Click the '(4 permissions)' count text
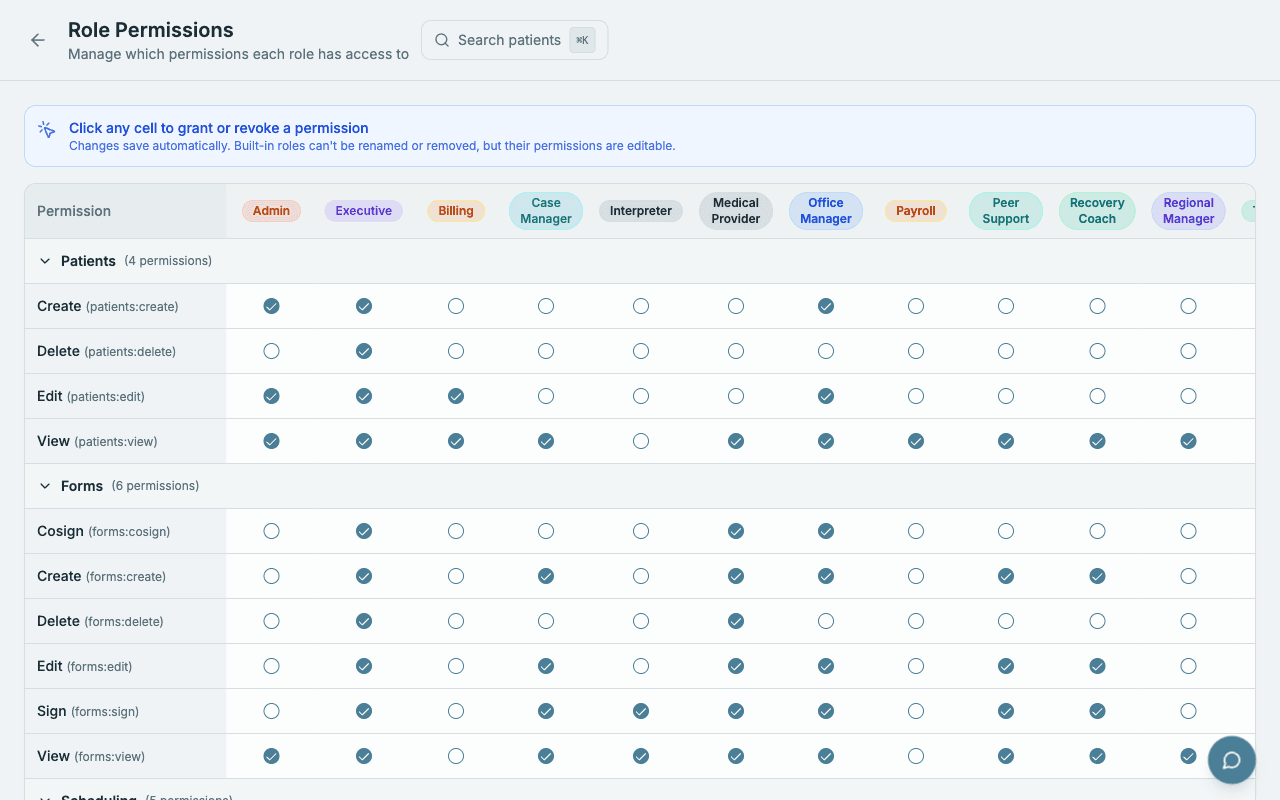The height and width of the screenshot is (800, 1280). pyautogui.click(x=168, y=261)
